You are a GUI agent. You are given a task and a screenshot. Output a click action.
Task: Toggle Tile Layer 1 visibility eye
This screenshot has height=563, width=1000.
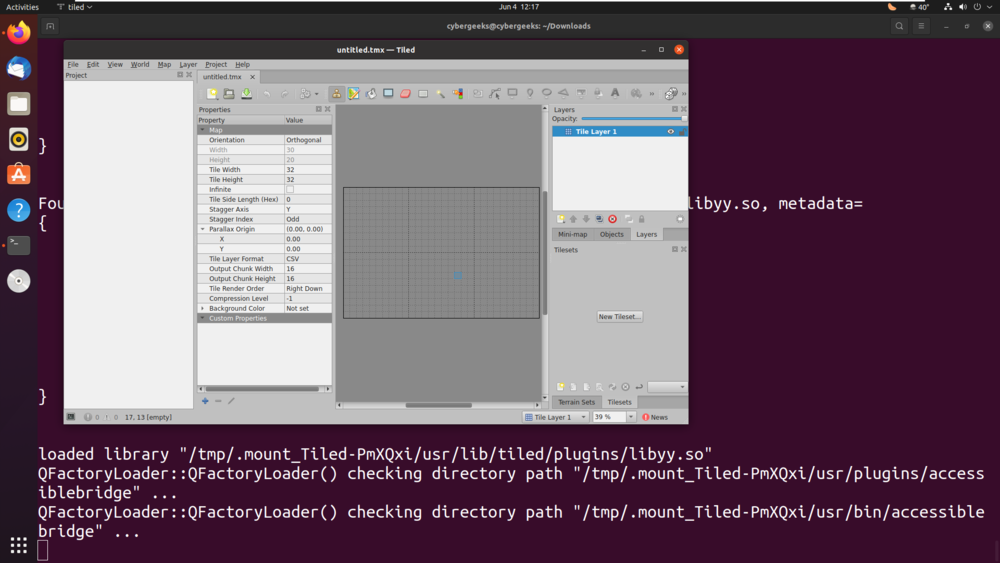coord(670,131)
